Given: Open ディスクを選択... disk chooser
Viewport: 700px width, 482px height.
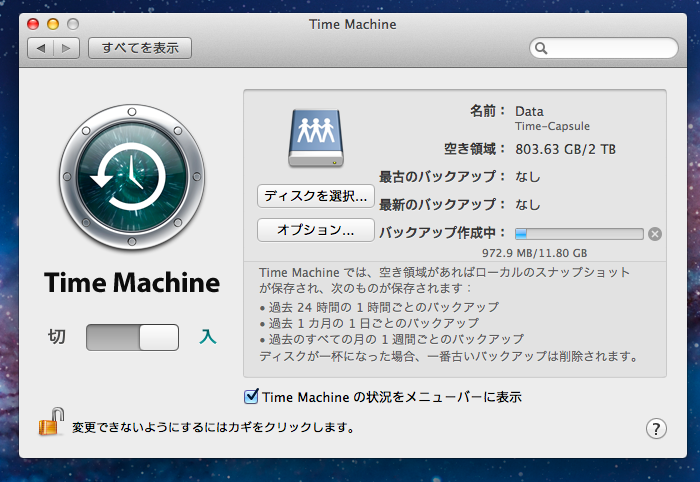Looking at the screenshot, I should [316, 196].
